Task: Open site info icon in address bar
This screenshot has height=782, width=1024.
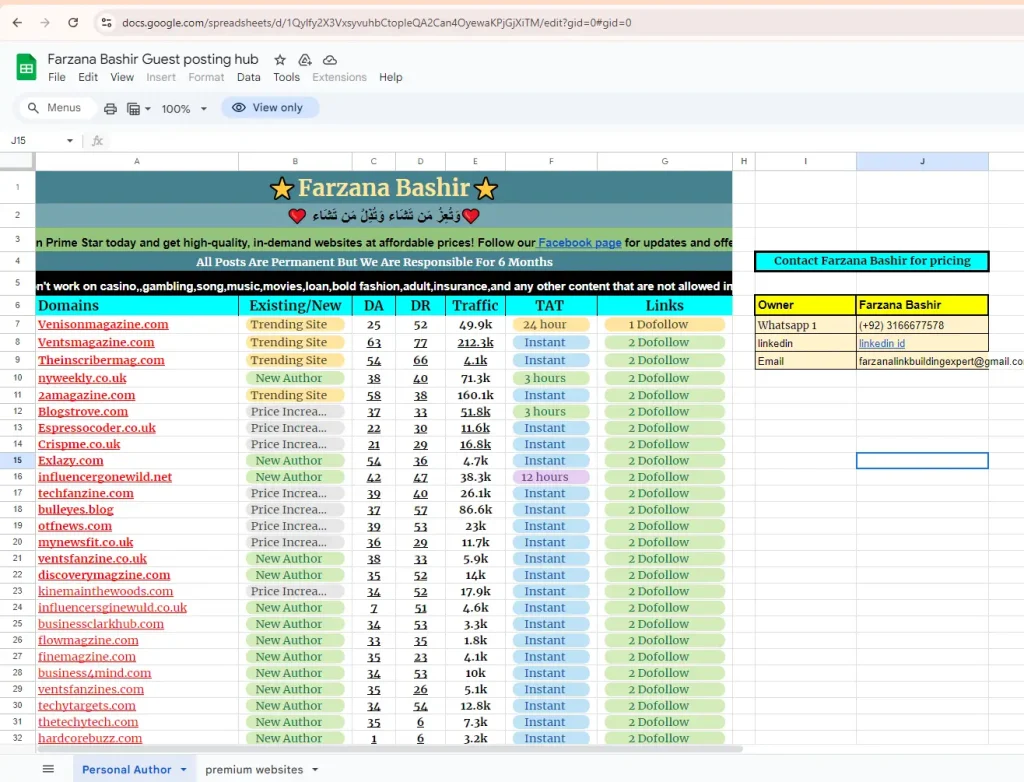Action: tap(106, 23)
